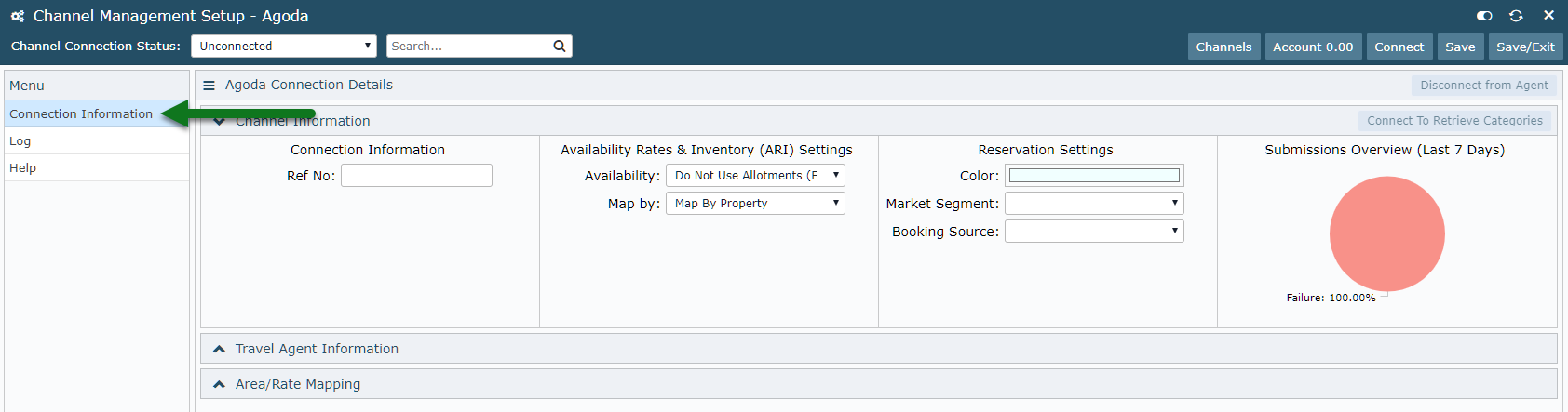Click the Save/Exit button
This screenshot has height=412, width=1568.
(x=1525, y=47)
